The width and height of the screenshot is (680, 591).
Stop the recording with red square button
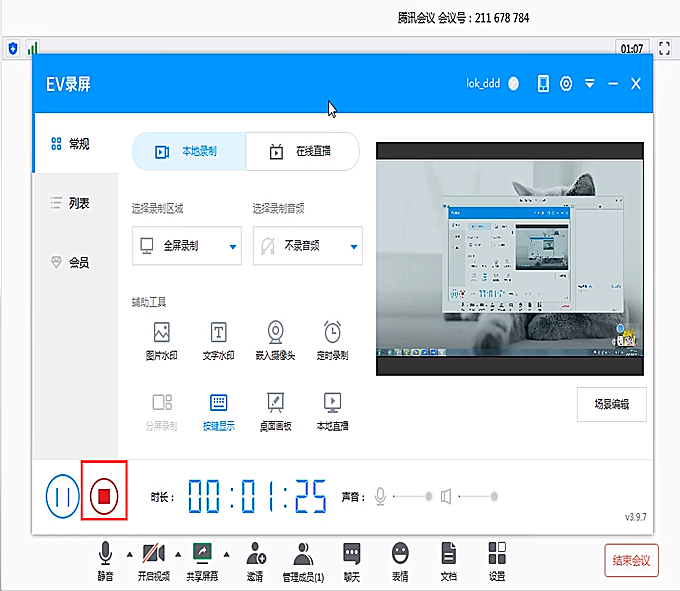point(104,496)
